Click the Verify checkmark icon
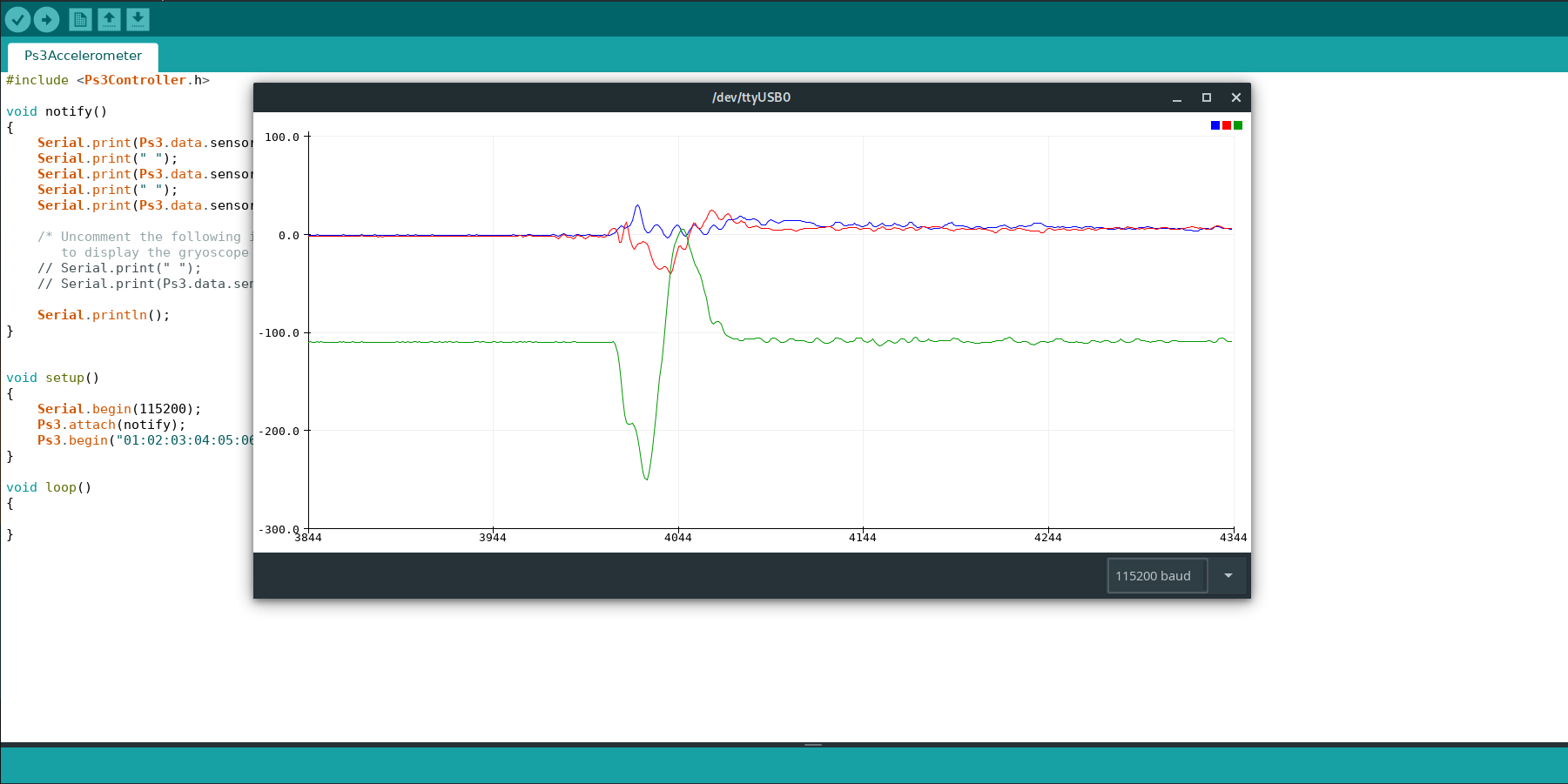 click(18, 19)
